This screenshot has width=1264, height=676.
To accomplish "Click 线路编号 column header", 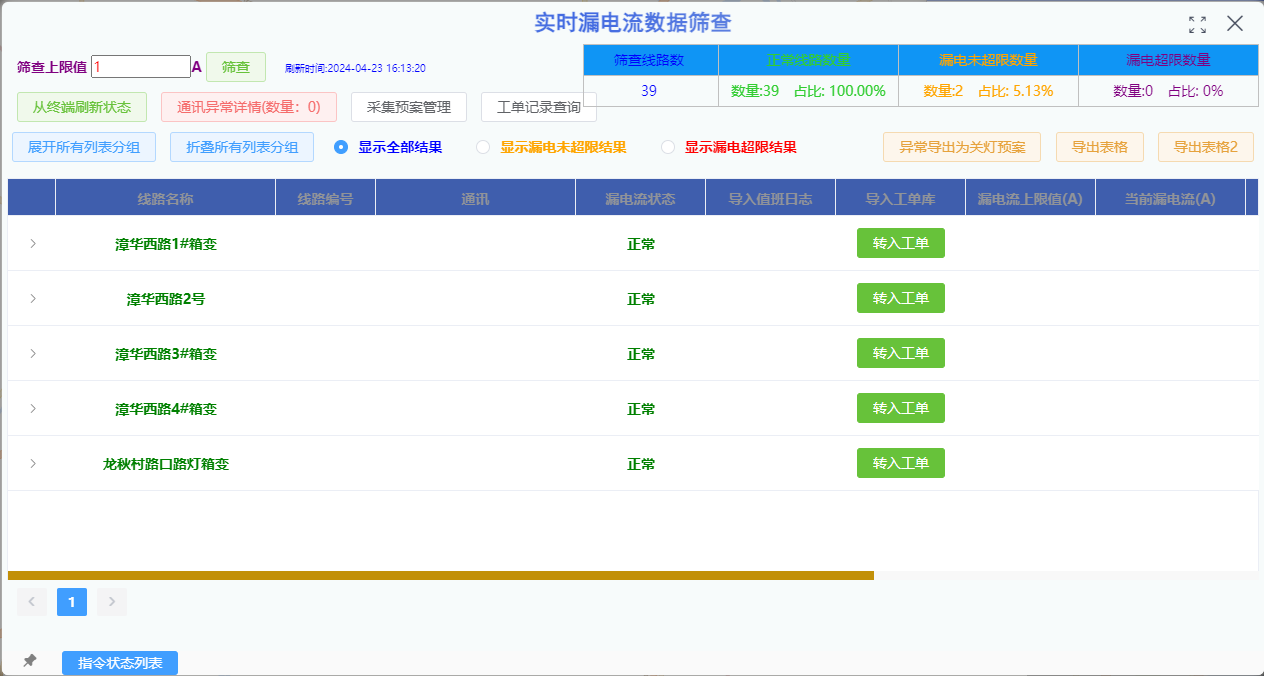I will (326, 198).
